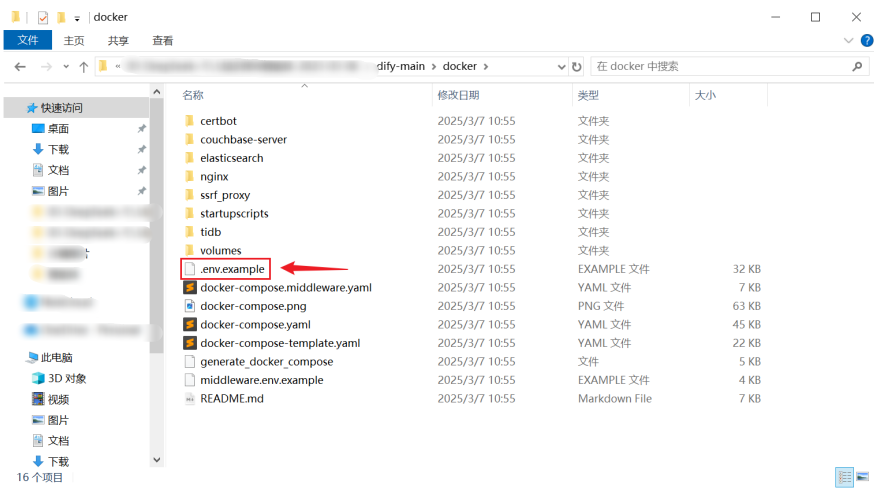Open the 查看 ribbon tab
The width and height of the screenshot is (874, 492).
click(163, 40)
